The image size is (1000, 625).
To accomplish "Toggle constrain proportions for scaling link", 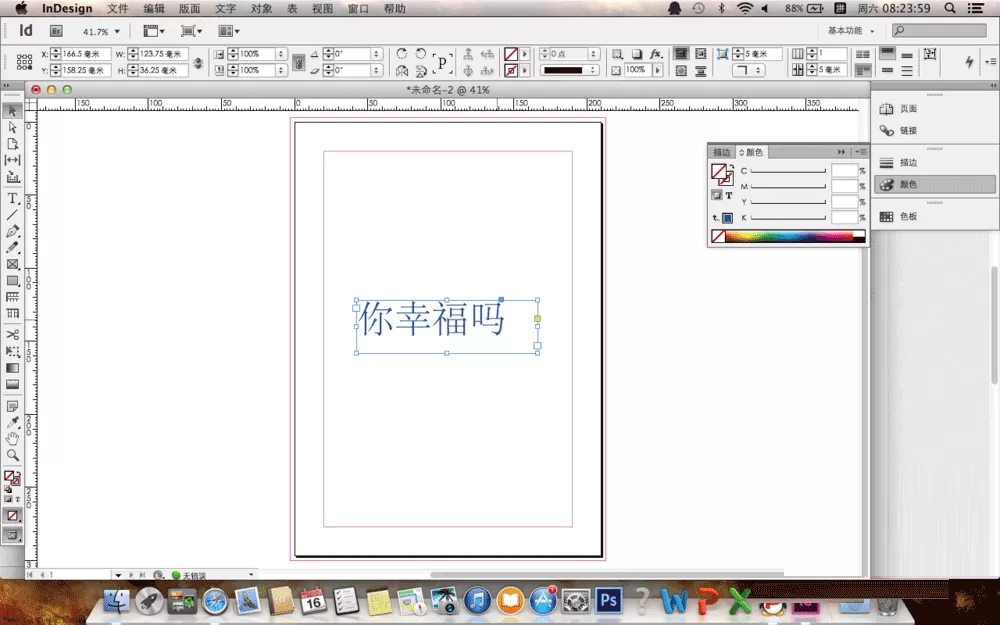I will 298,62.
